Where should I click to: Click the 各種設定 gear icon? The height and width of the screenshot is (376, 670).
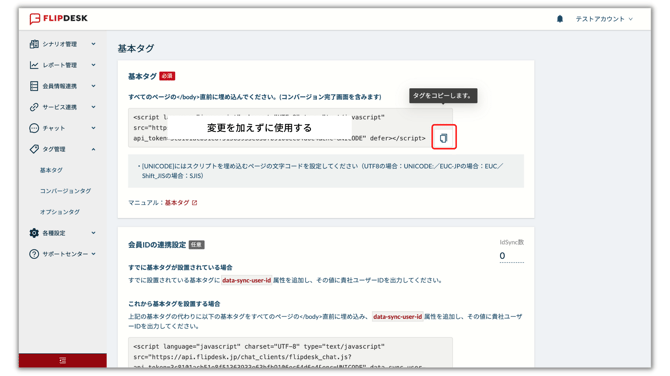34,233
